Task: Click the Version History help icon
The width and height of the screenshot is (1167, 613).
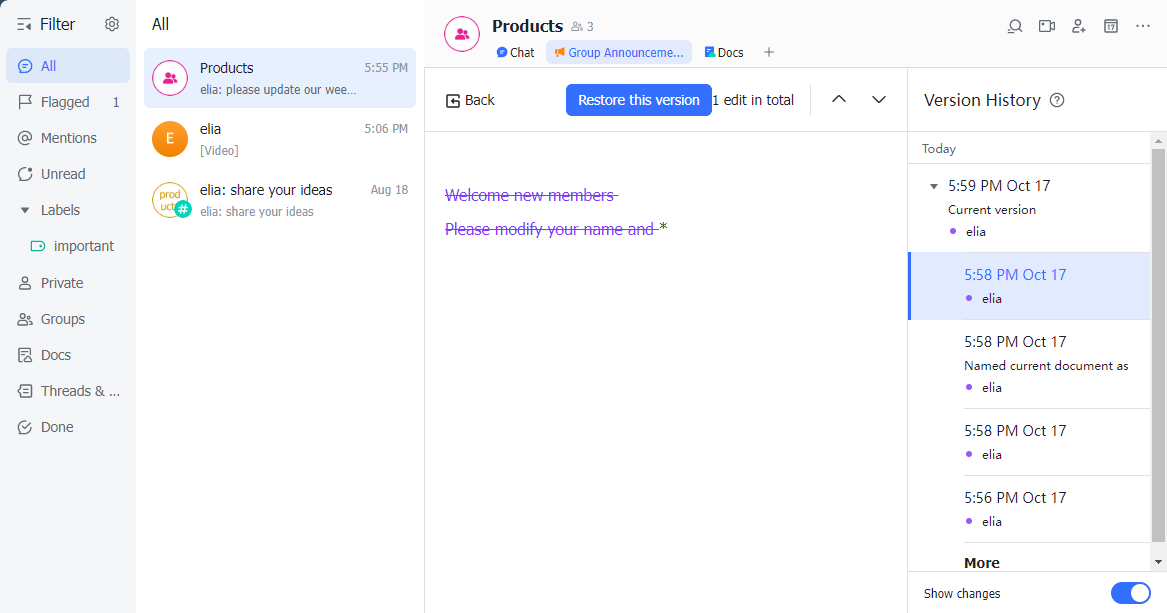Action: (1057, 100)
